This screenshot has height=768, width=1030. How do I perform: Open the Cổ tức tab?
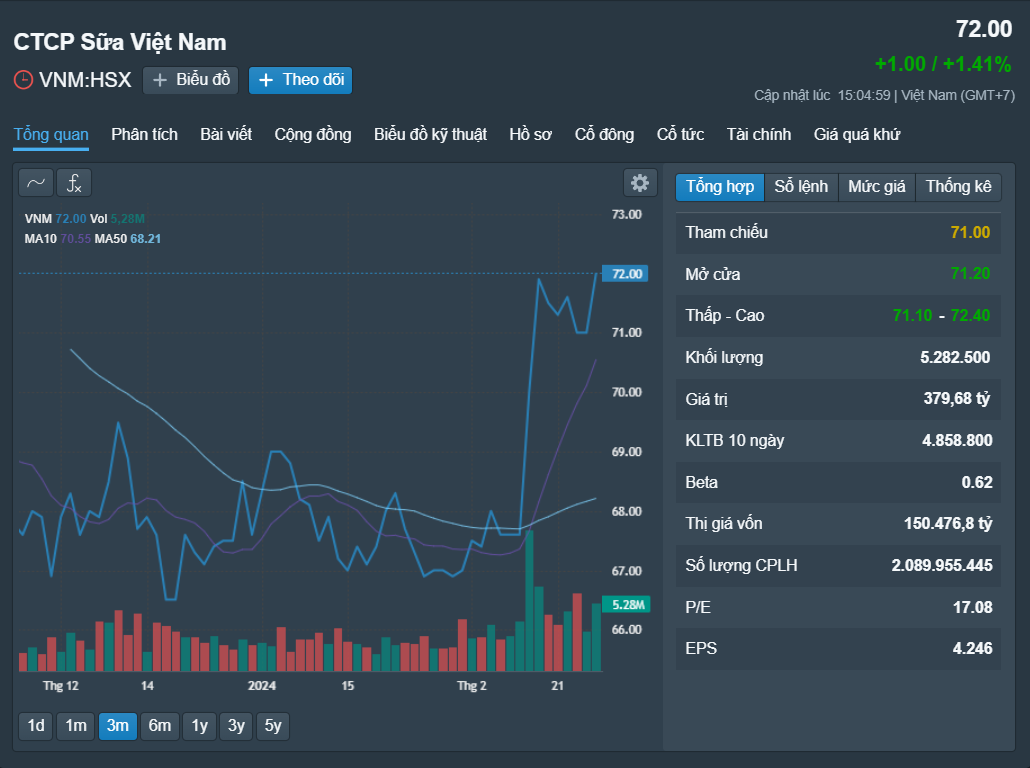681,135
